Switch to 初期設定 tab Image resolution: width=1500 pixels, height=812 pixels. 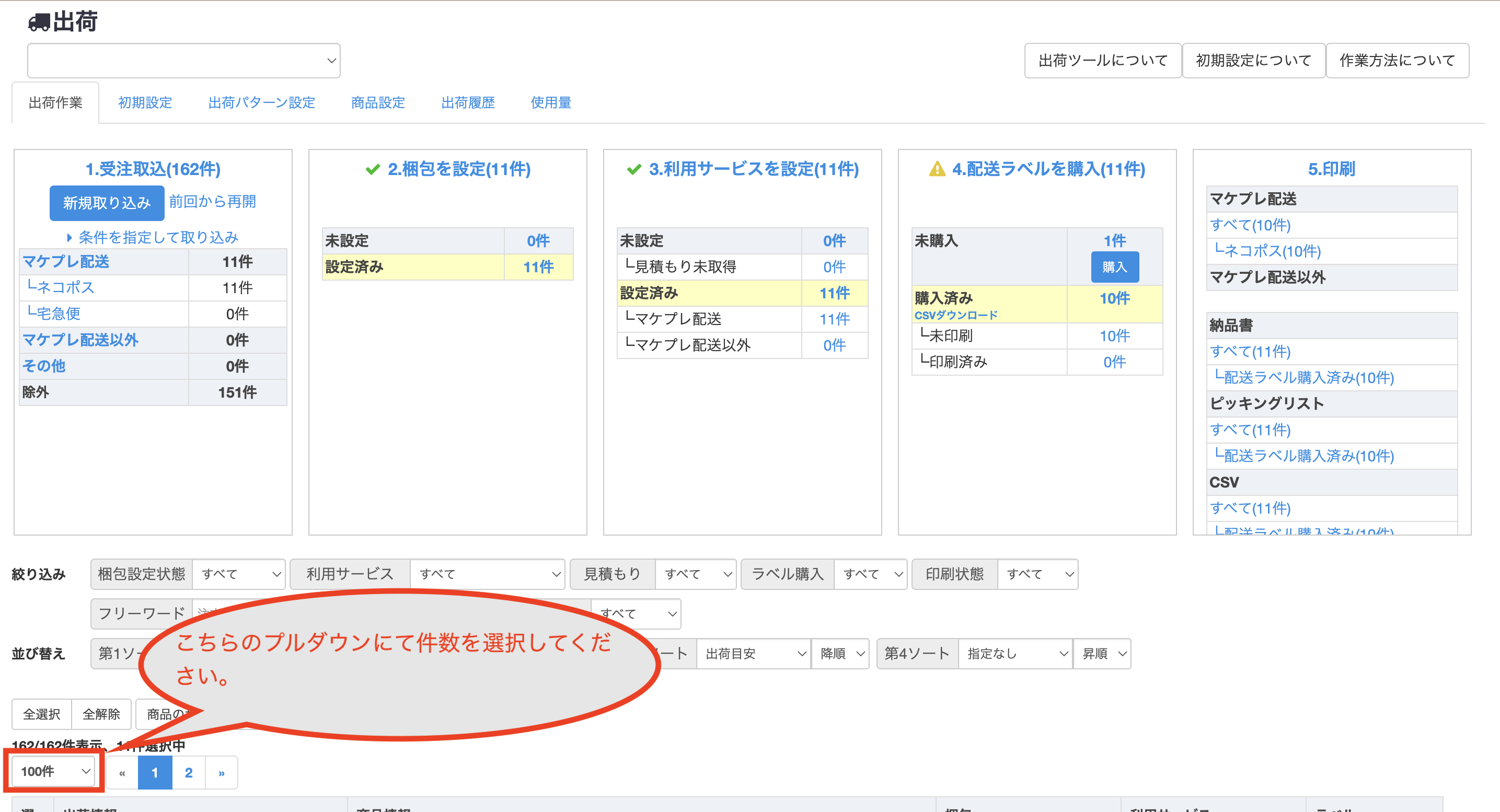click(145, 103)
